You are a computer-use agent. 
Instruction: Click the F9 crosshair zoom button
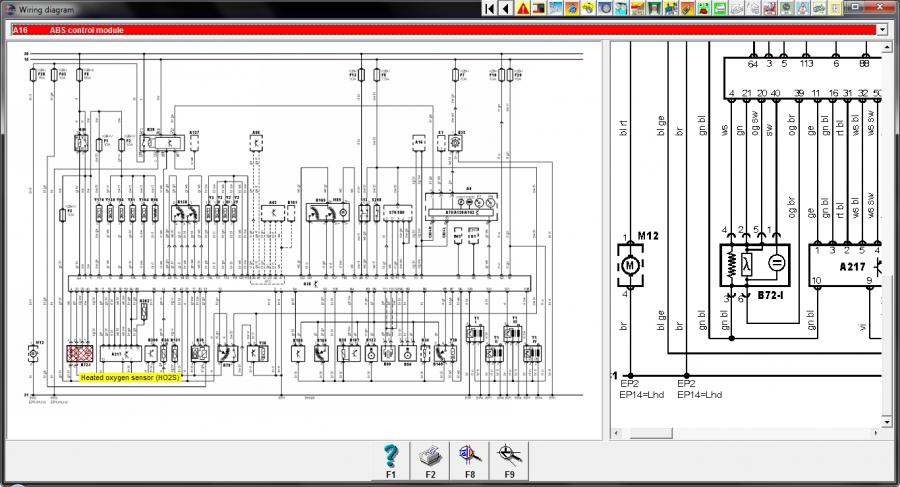(508, 460)
